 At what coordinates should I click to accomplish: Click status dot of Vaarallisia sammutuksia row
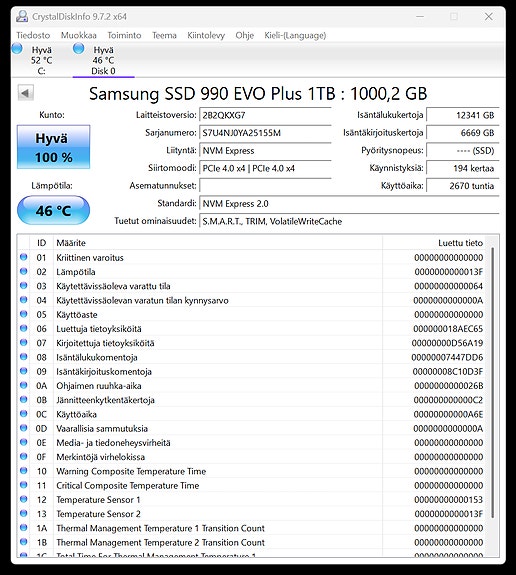pyautogui.click(x=24, y=428)
